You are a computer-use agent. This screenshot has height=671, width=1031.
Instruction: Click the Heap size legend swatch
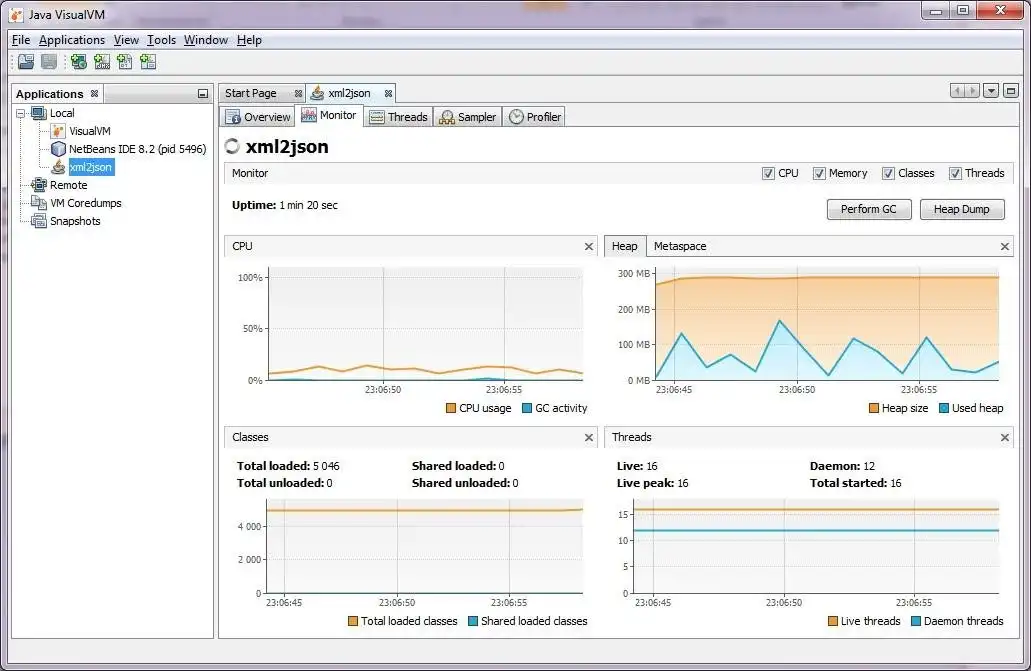pyautogui.click(x=874, y=409)
